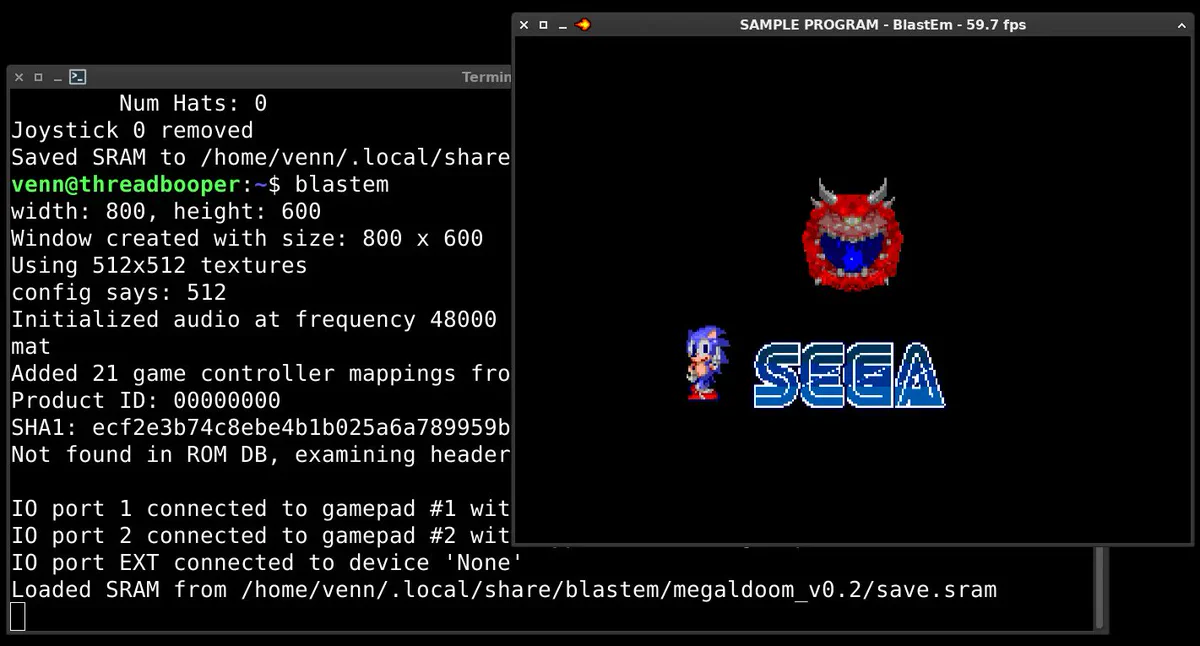Click 'Loaded SRAM from' path line
Screen dimensions: 1200x646
click(x=504, y=590)
